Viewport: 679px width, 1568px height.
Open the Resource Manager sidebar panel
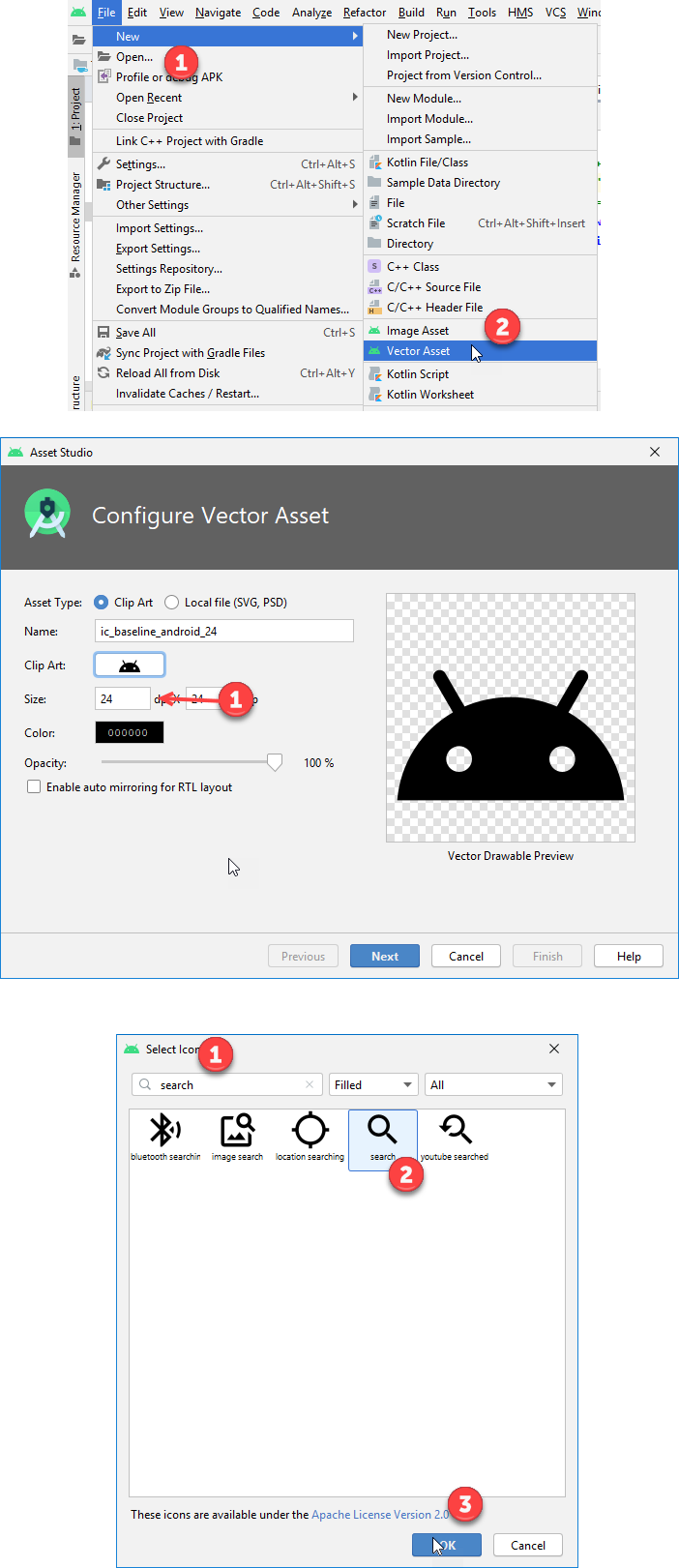tap(75, 224)
